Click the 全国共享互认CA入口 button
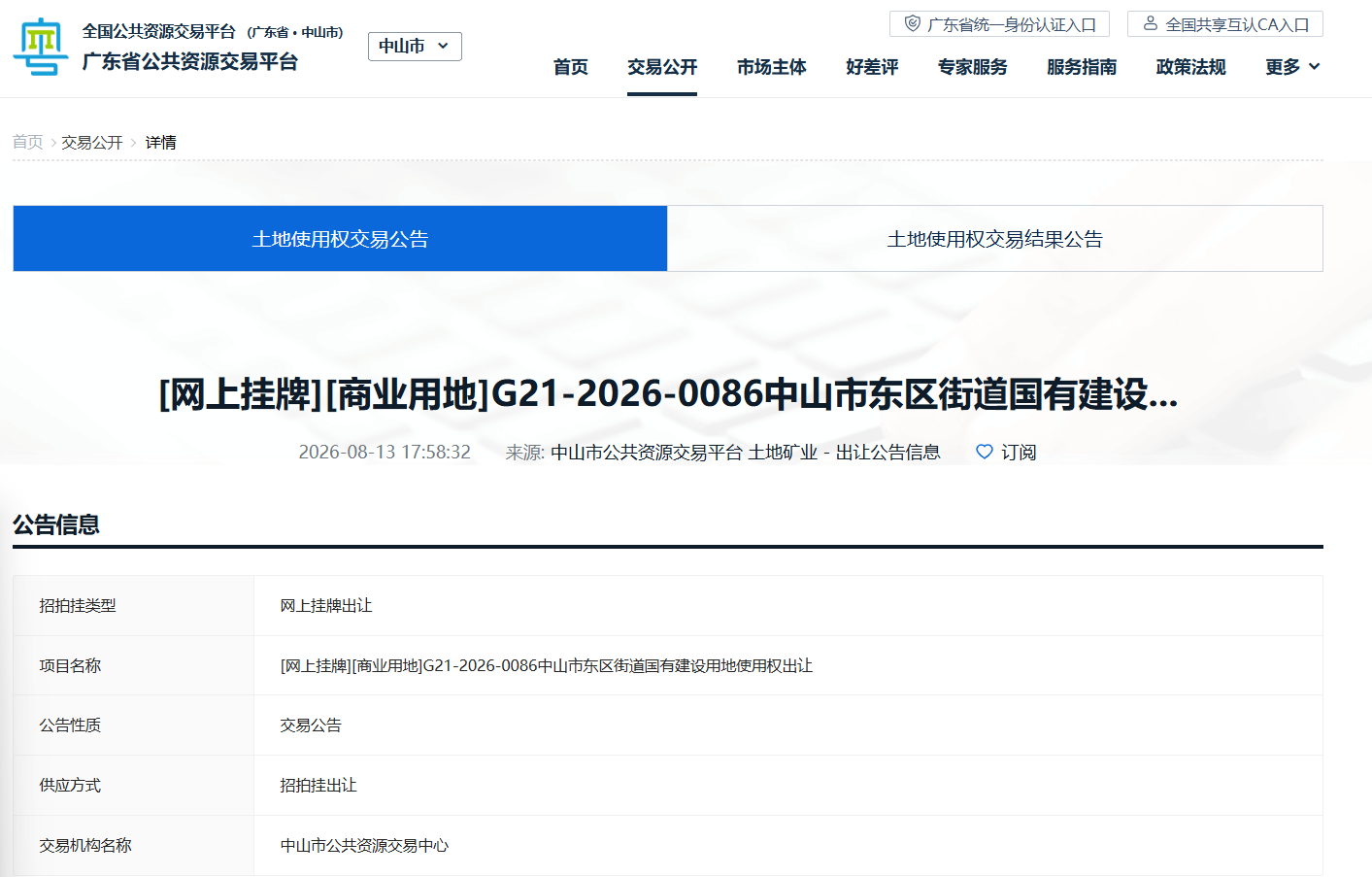Image resolution: width=1372 pixels, height=877 pixels. [x=1225, y=24]
